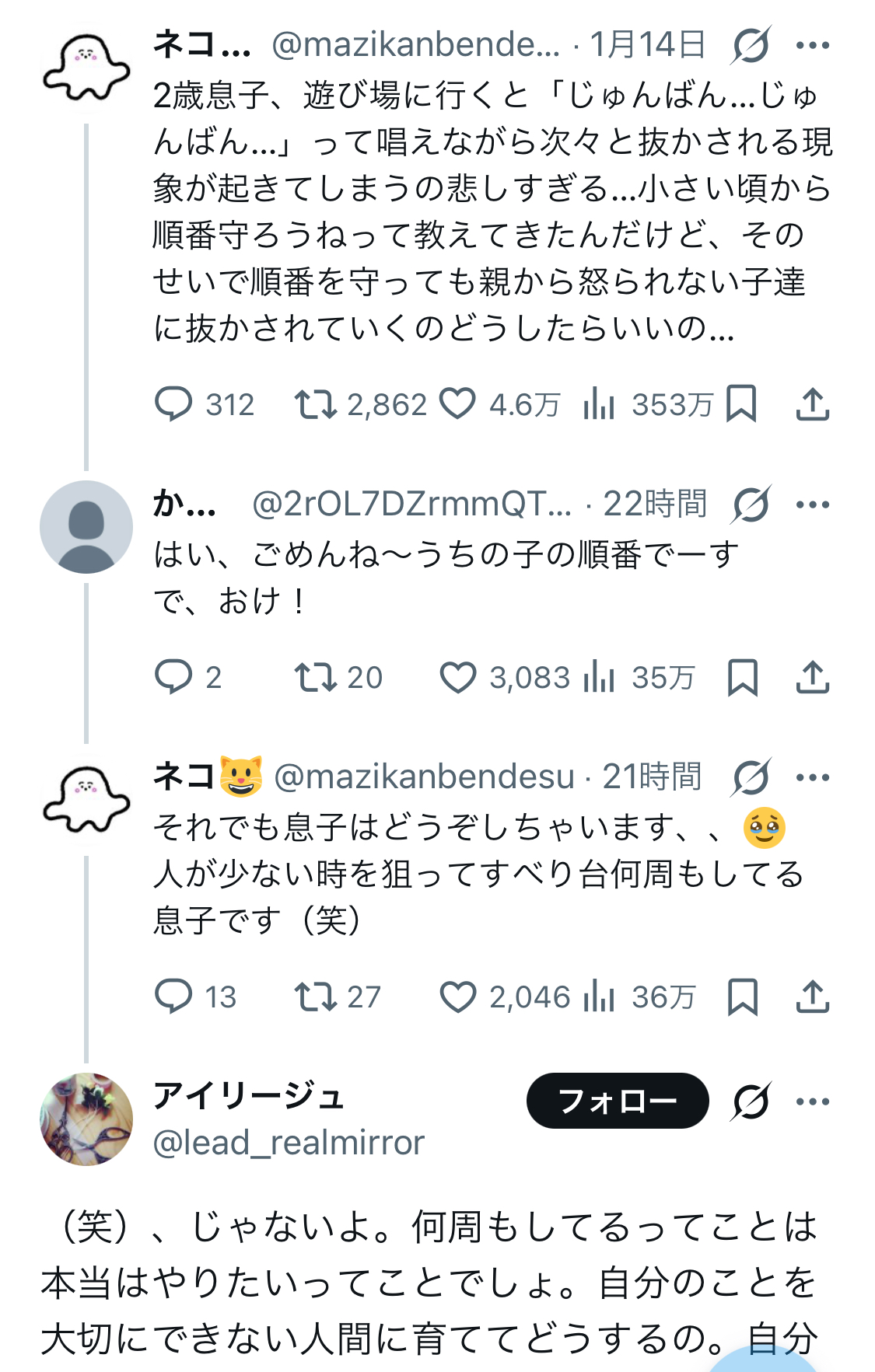Viewport: 875px width, 1372px height.
Task: Bookmark the first tweet about 2歳息子
Action: tap(741, 404)
